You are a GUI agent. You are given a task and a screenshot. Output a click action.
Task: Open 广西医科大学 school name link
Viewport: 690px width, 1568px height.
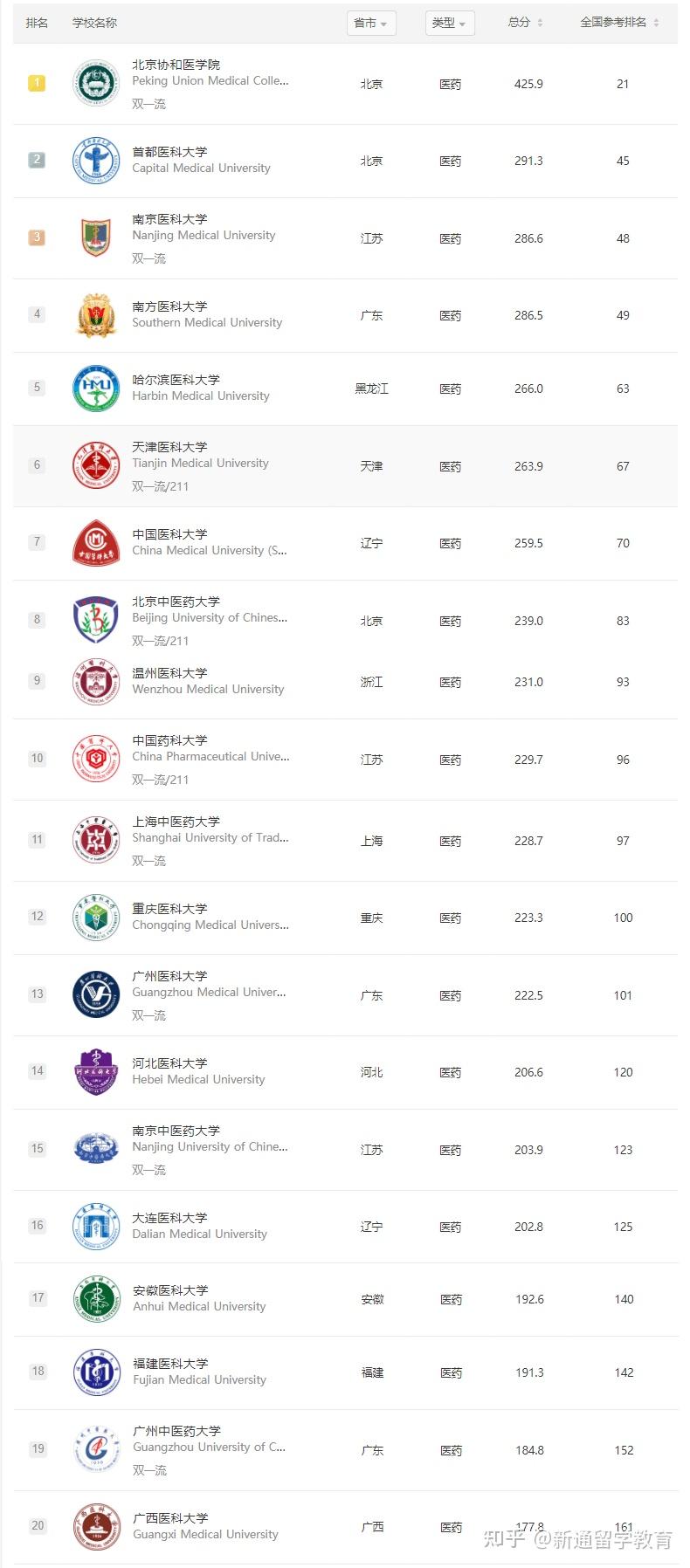pos(170,1518)
